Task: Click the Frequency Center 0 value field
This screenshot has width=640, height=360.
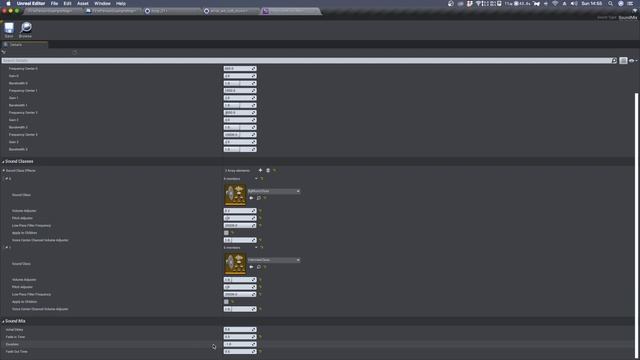Action: [x=240, y=69]
